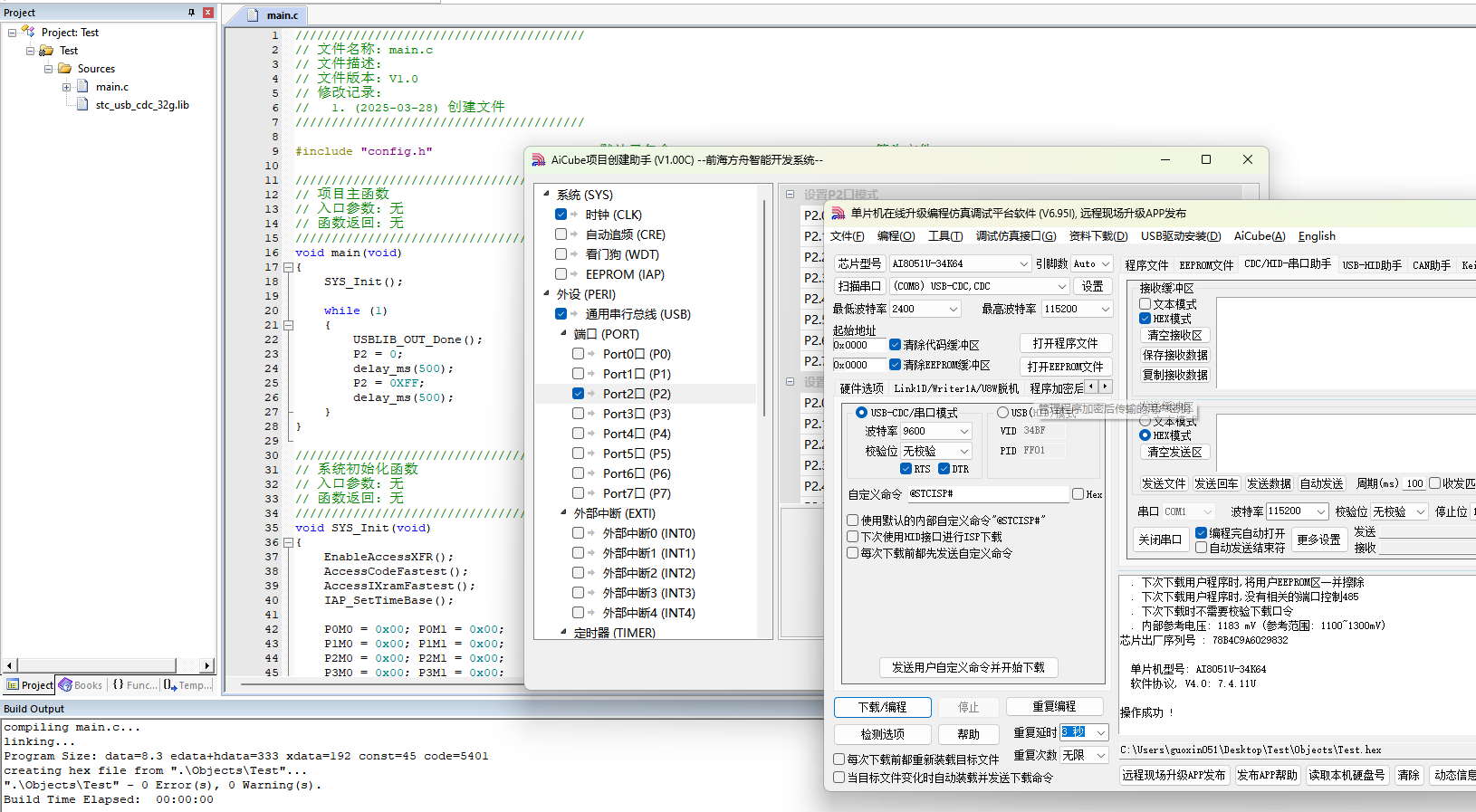Click the Test target folder icon
This screenshot has width=1476, height=812.
[46, 51]
